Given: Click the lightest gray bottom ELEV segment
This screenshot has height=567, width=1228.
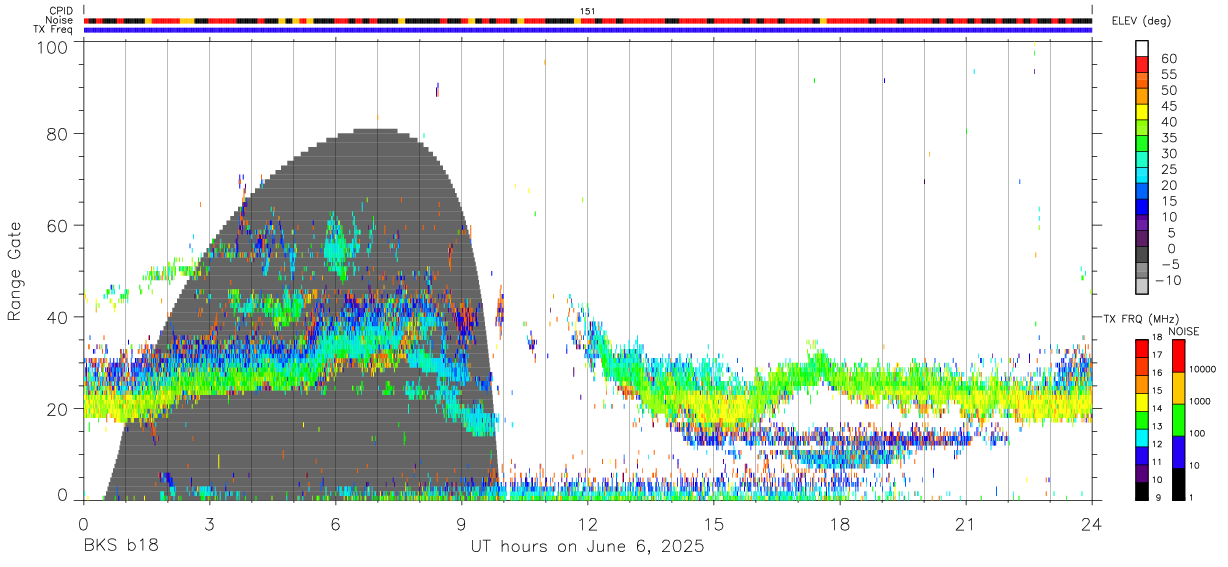Looking at the screenshot, I should [x=1142, y=286].
